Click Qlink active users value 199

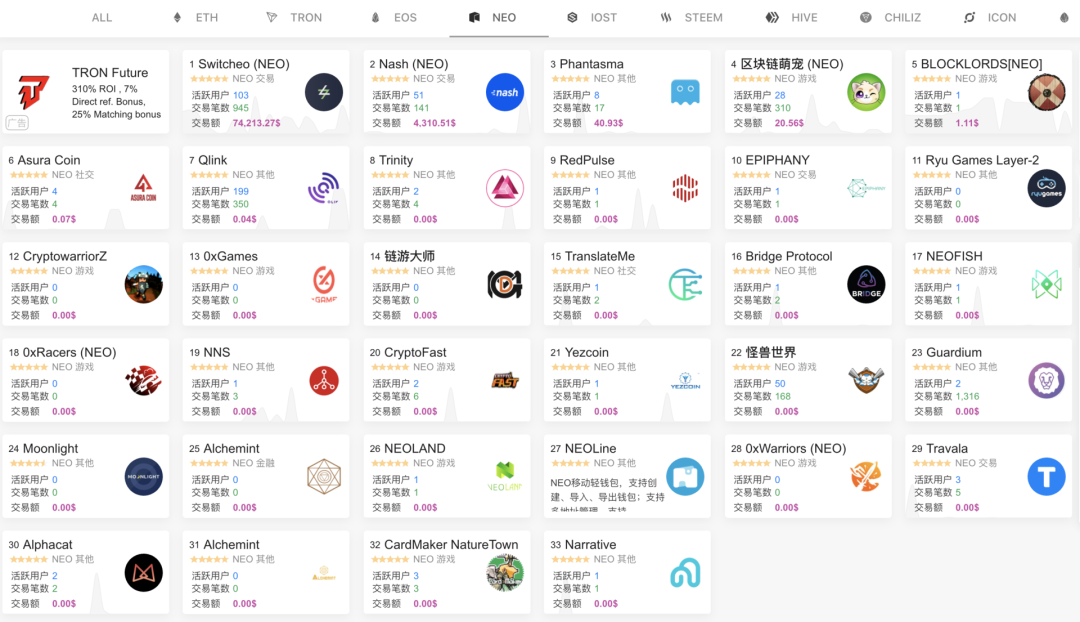click(x=241, y=191)
